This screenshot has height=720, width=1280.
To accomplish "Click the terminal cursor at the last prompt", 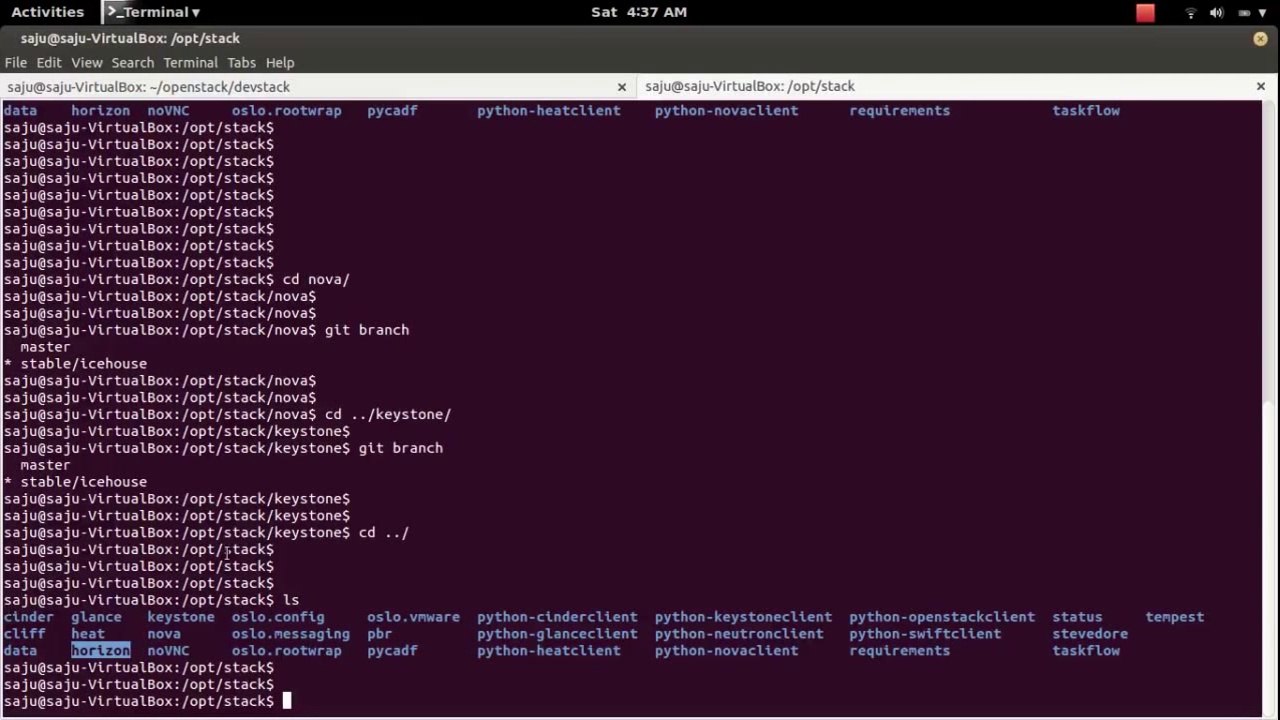I will (287, 701).
